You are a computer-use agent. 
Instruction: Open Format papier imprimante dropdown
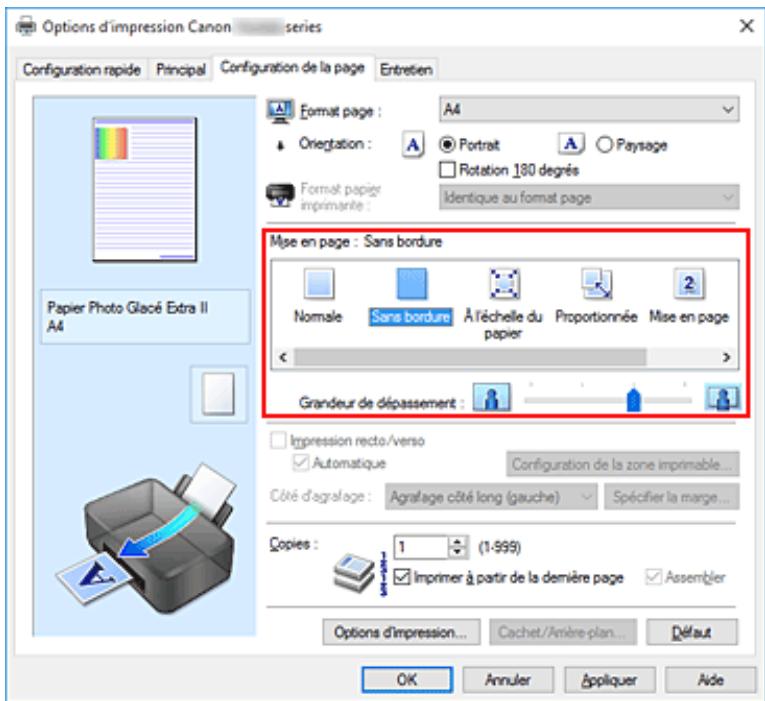tap(589, 198)
